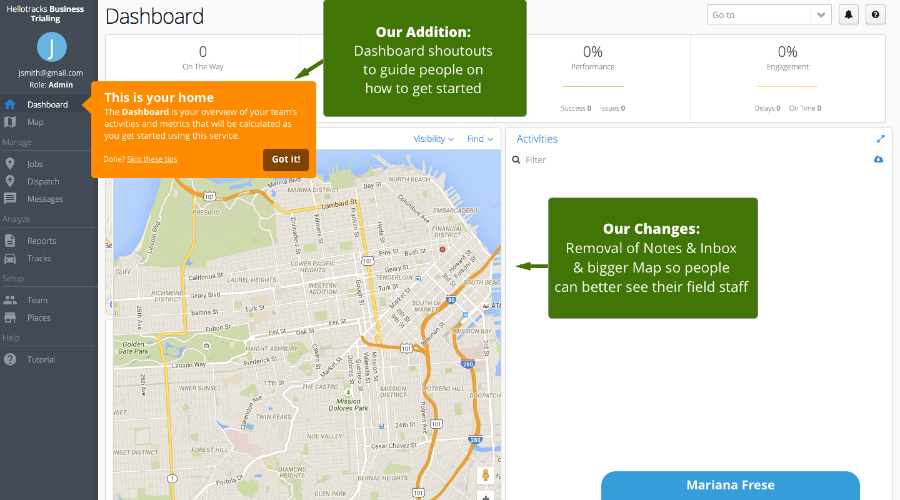Click the Street View pegman icon on map
Image resolution: width=900 pixels, height=500 pixels.
coord(486,475)
